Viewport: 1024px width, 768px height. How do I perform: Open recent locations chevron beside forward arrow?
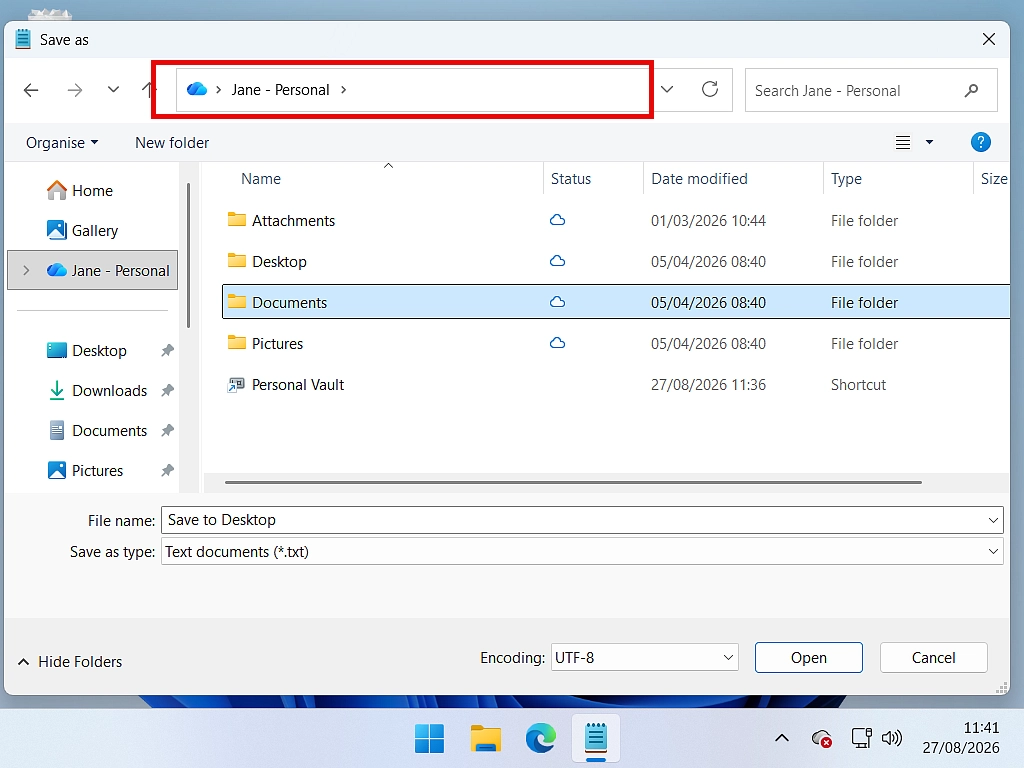[113, 89]
